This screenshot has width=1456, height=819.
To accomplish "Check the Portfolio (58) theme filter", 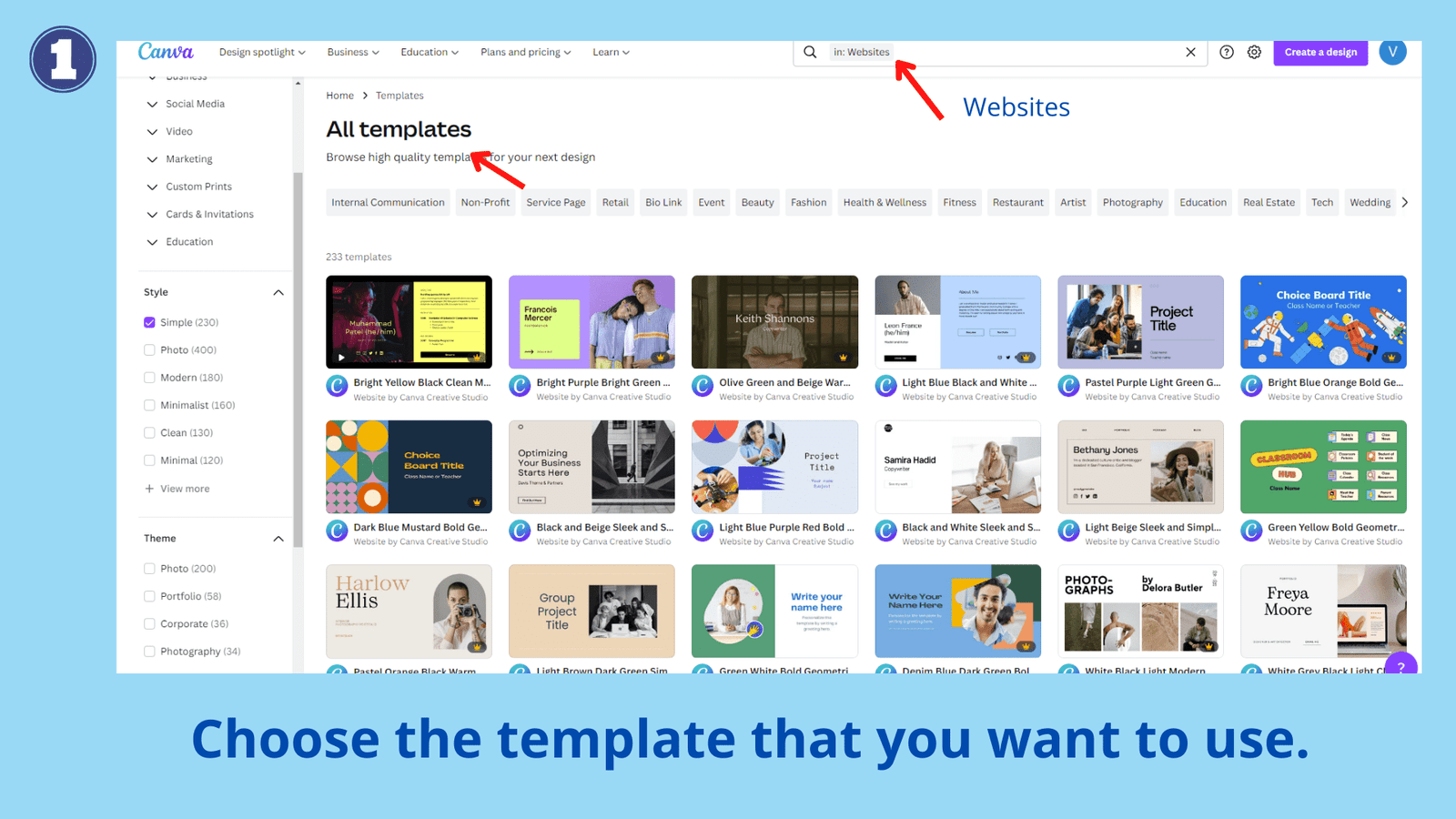I will tap(149, 596).
